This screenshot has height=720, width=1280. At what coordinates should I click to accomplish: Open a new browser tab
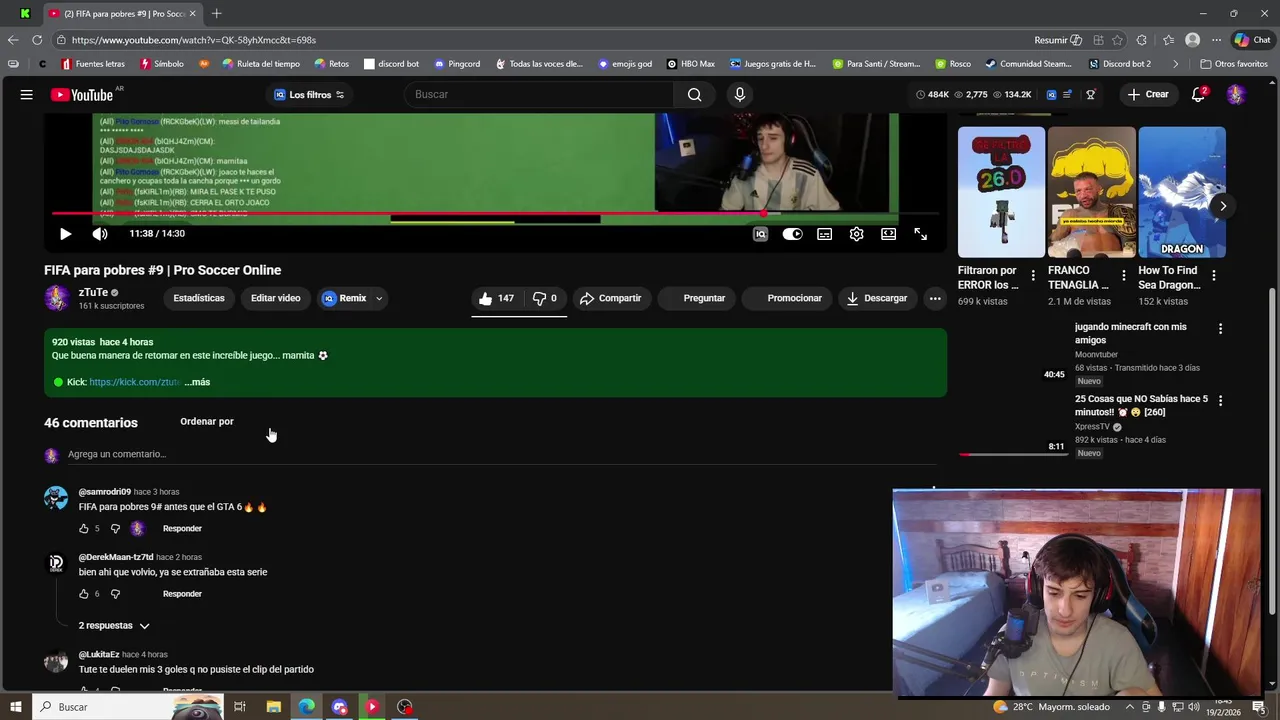216,13
